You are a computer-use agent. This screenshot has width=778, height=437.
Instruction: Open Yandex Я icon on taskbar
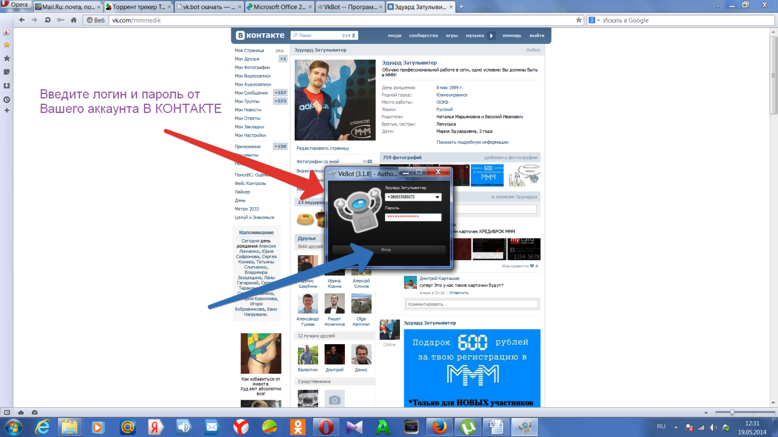coord(155,427)
